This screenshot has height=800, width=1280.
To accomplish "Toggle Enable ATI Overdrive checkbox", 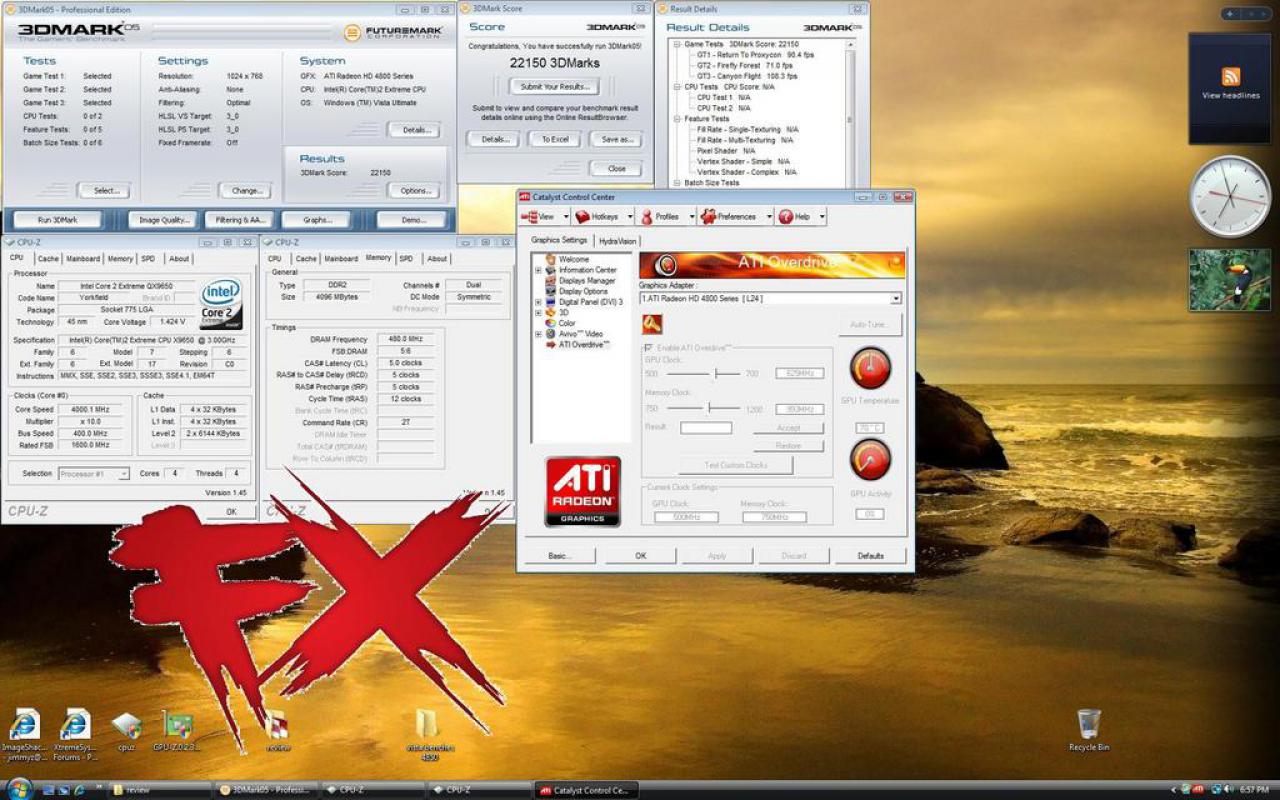I will click(649, 346).
